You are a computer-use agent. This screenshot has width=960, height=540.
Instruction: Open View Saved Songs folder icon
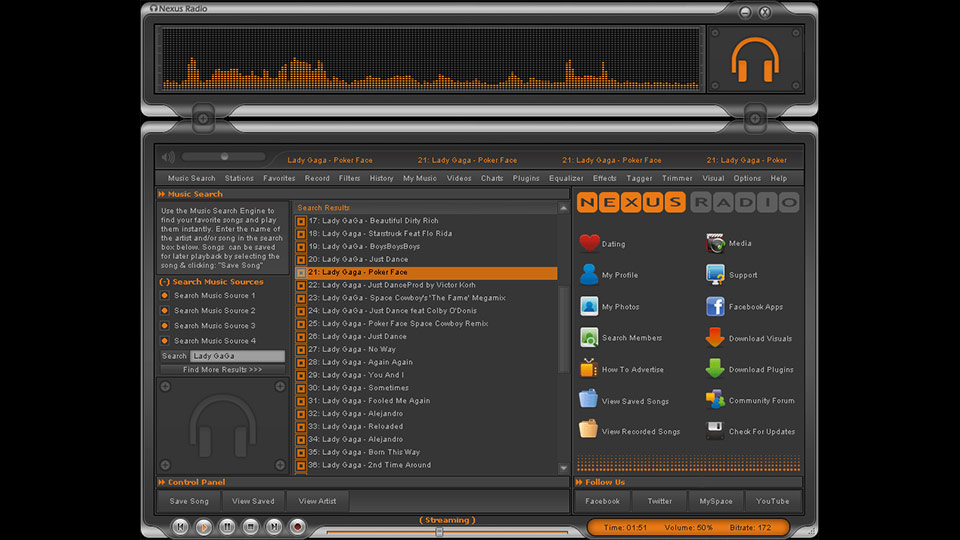pyautogui.click(x=588, y=399)
